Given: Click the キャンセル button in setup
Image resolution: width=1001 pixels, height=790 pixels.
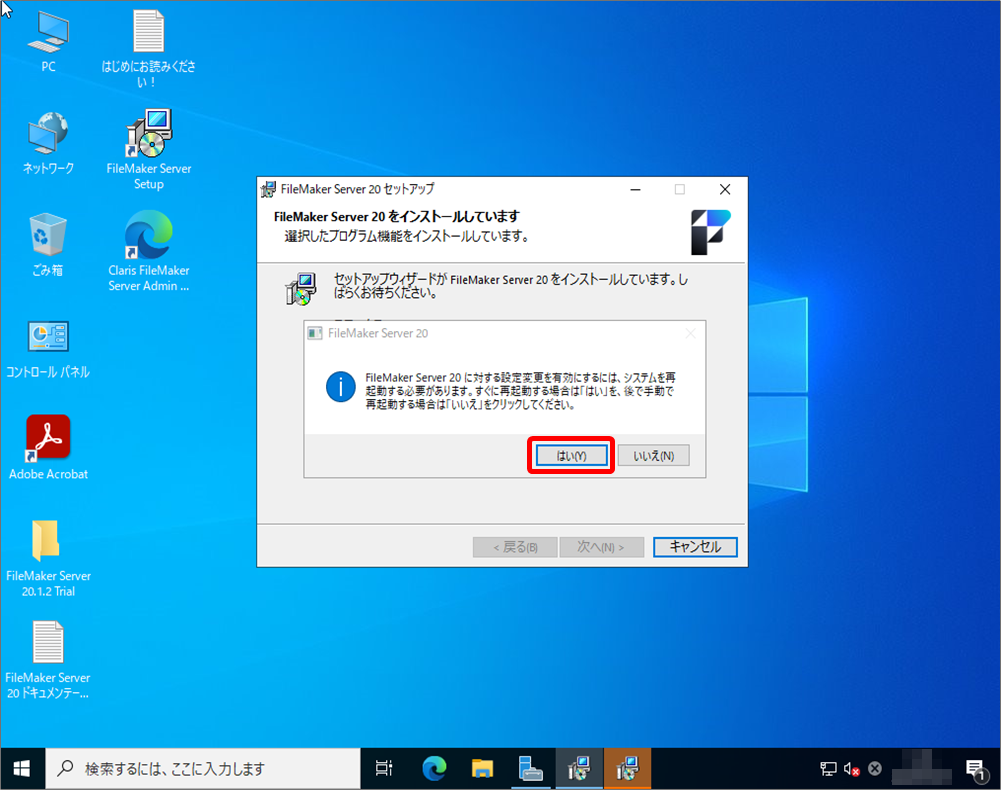Looking at the screenshot, I should pyautogui.click(x=695, y=547).
